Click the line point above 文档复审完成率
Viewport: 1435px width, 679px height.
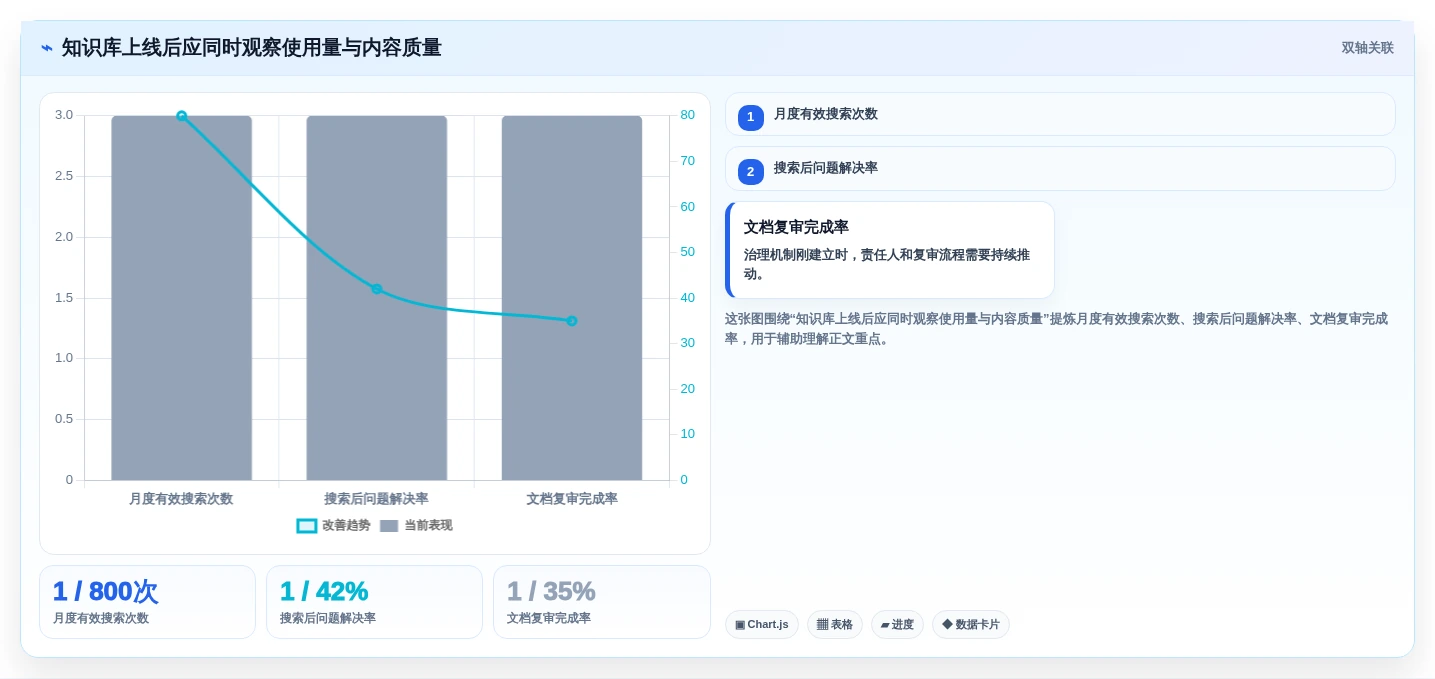(572, 321)
